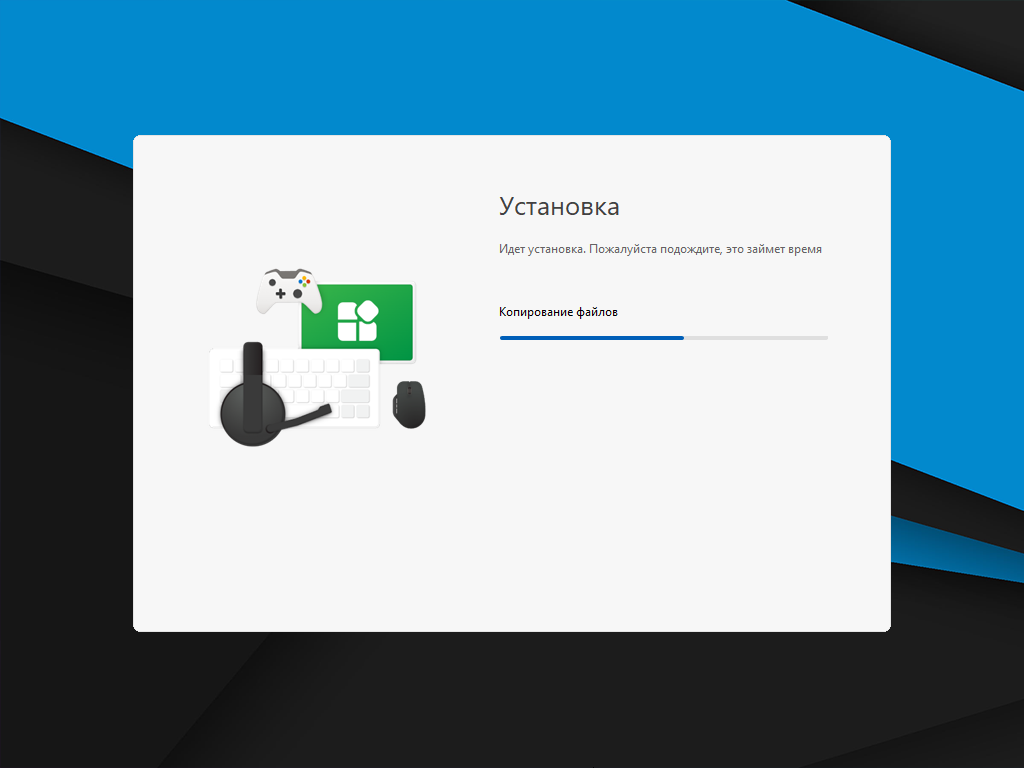Screen dimensions: 1024x768
Task: Click the colored ABXY buttons on controller
Action: pos(304,283)
